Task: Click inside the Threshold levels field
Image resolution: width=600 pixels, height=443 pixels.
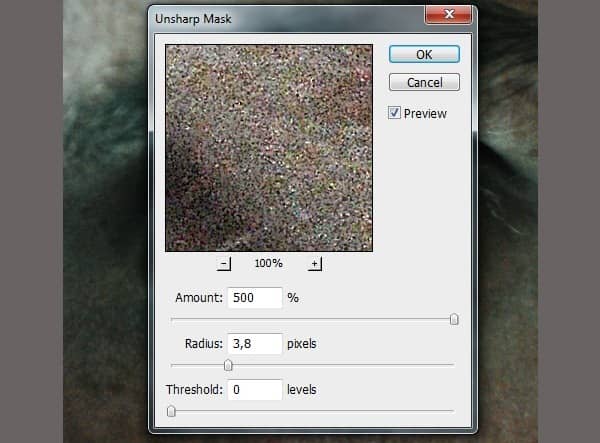Action: (x=255, y=389)
